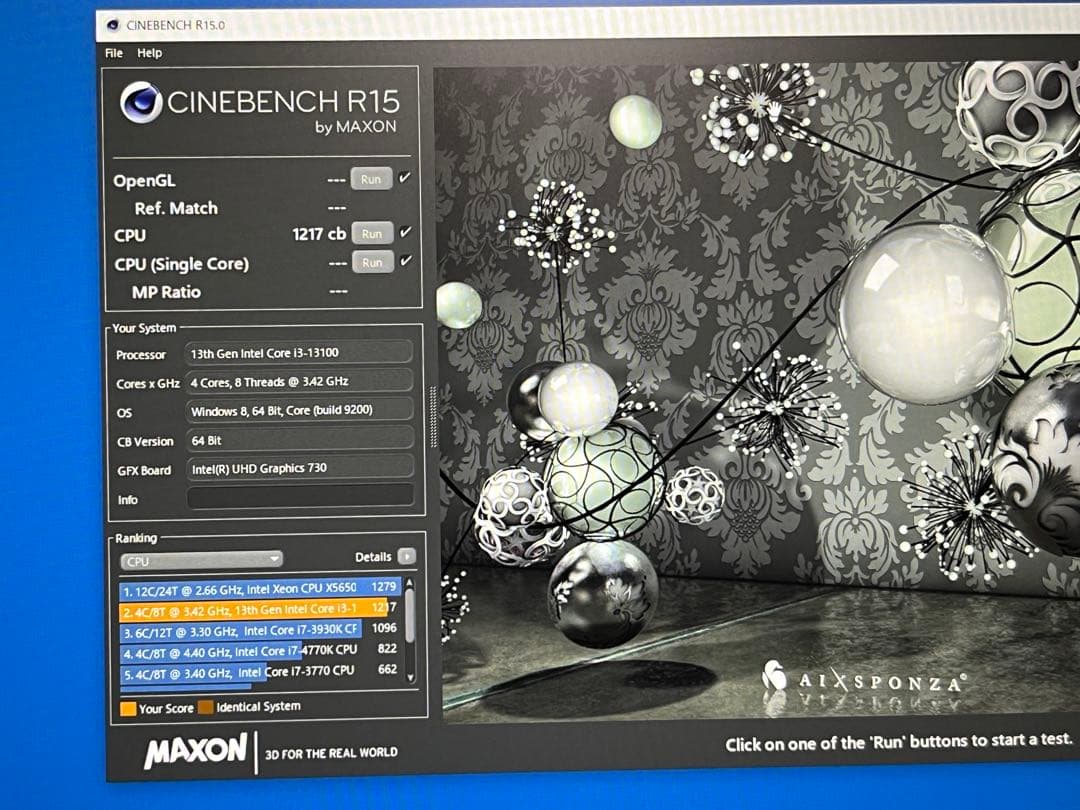Viewport: 1080px width, 810px height.
Task: Run the OpenGL benchmark
Action: (371, 180)
